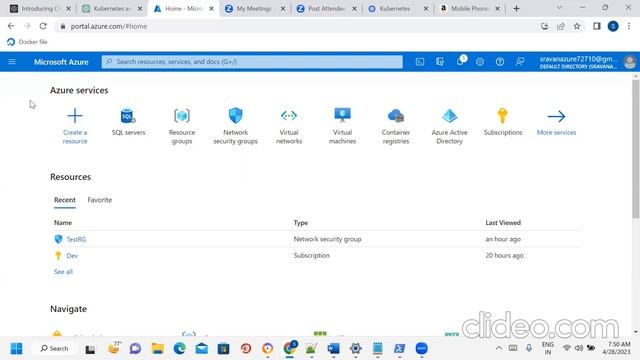Switch to Mobile Phones browser tab
Image resolution: width=640 pixels, height=360 pixels.
[x=469, y=8]
